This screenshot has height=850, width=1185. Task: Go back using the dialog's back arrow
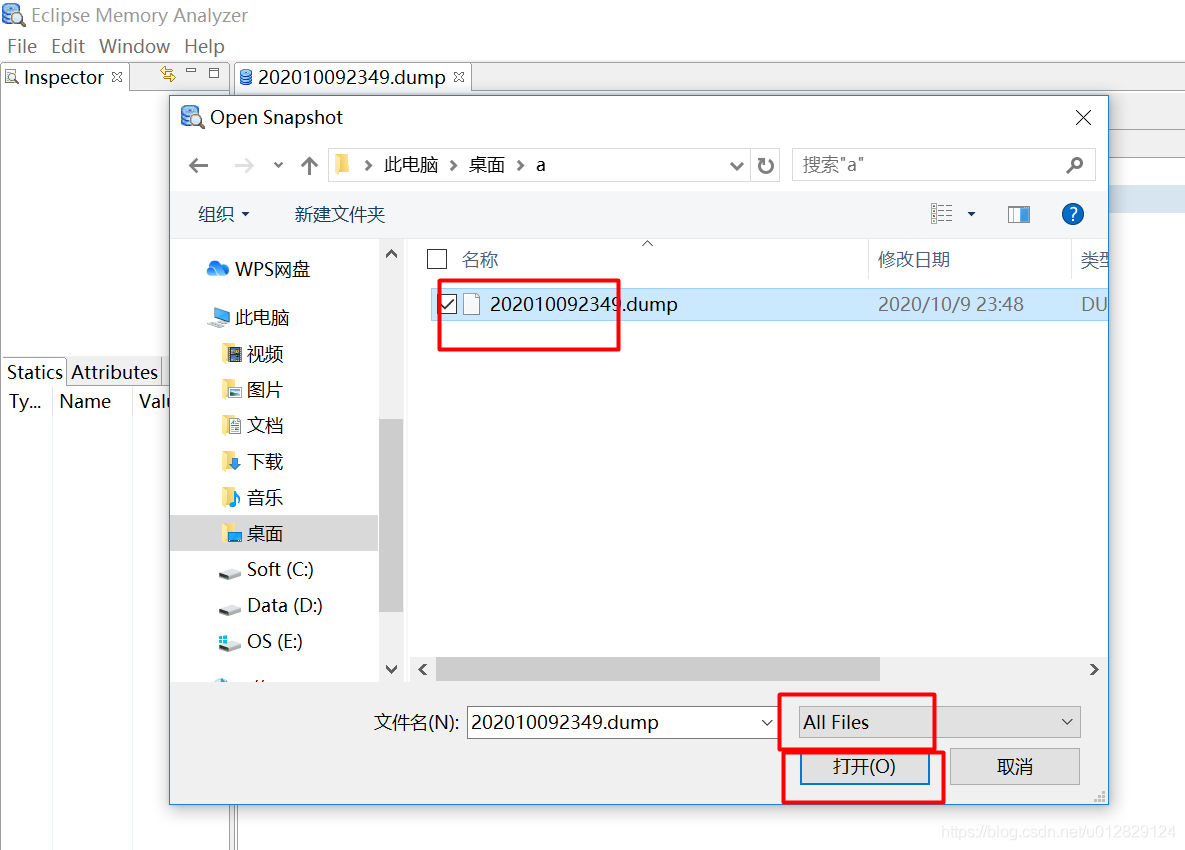(199, 165)
